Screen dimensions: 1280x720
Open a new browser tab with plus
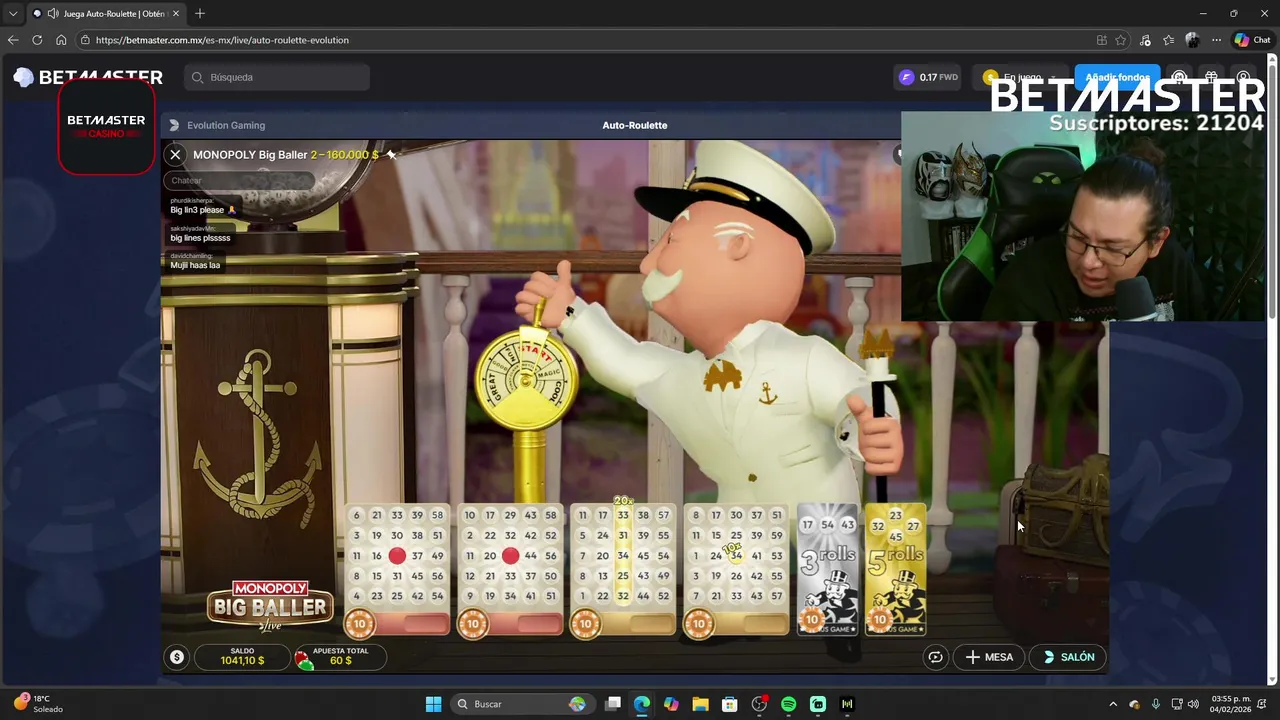[200, 13]
